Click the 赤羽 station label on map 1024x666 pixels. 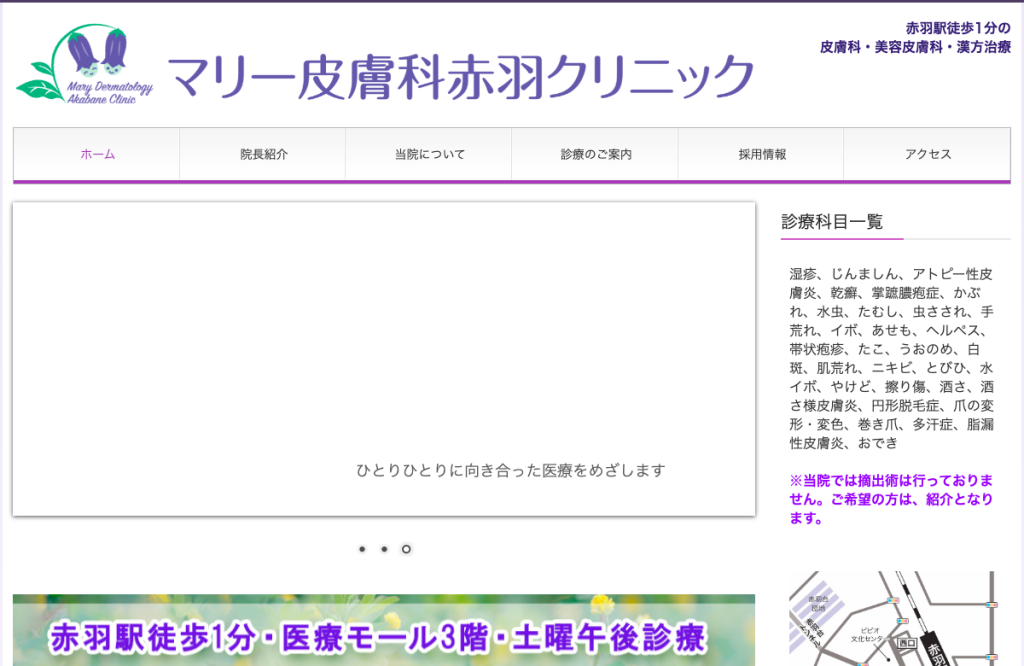pos(934,652)
